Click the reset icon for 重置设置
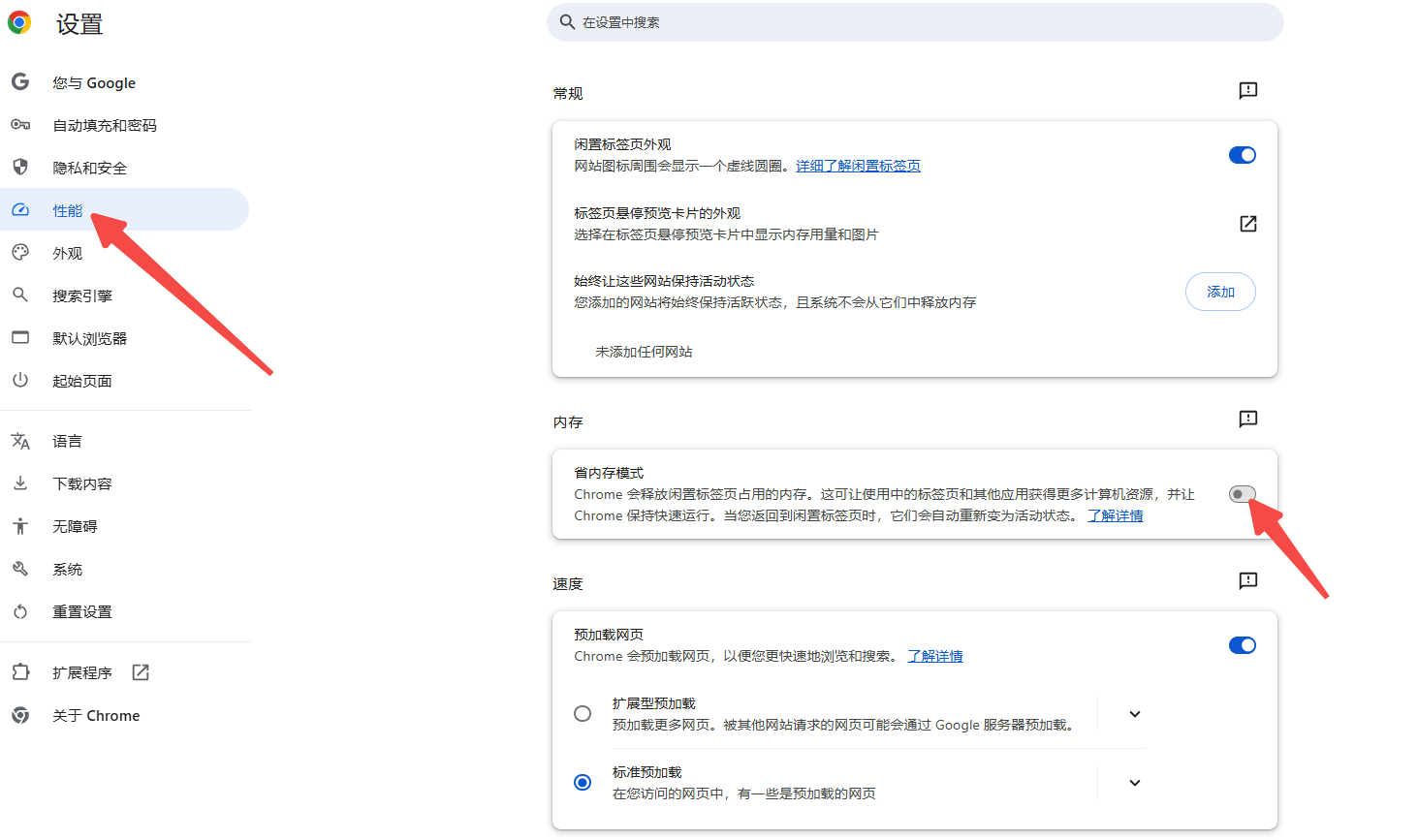The width and height of the screenshot is (1418, 840). click(20, 611)
